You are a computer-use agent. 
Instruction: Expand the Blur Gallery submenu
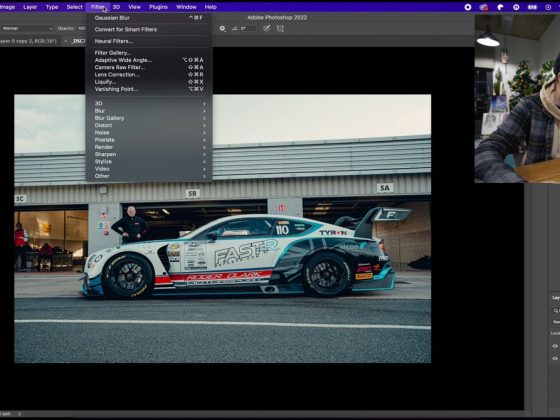point(149,118)
